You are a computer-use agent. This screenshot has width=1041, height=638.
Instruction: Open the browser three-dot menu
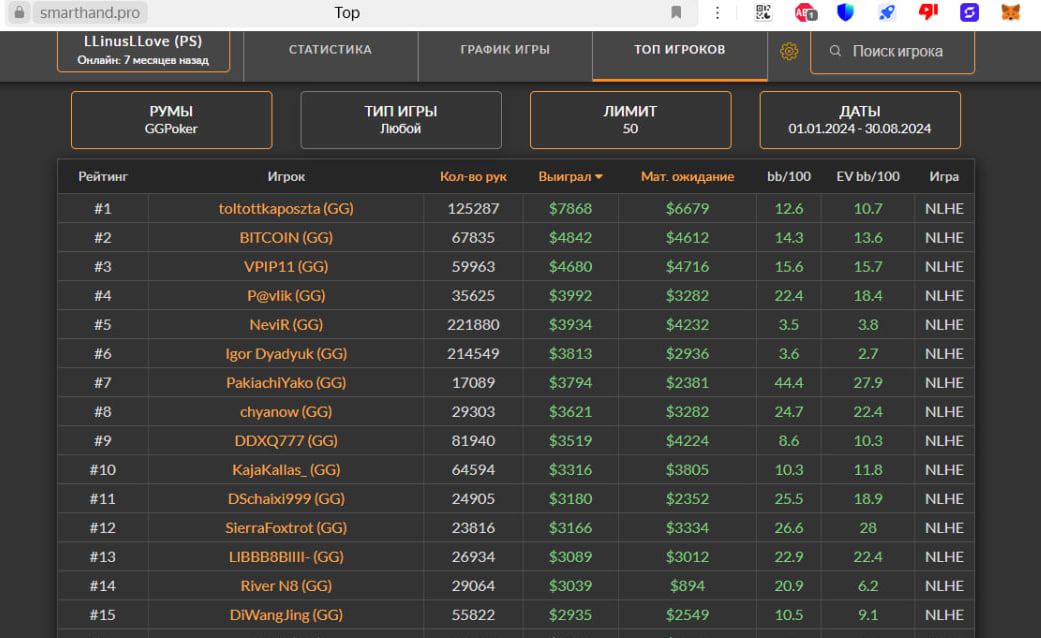click(x=717, y=13)
